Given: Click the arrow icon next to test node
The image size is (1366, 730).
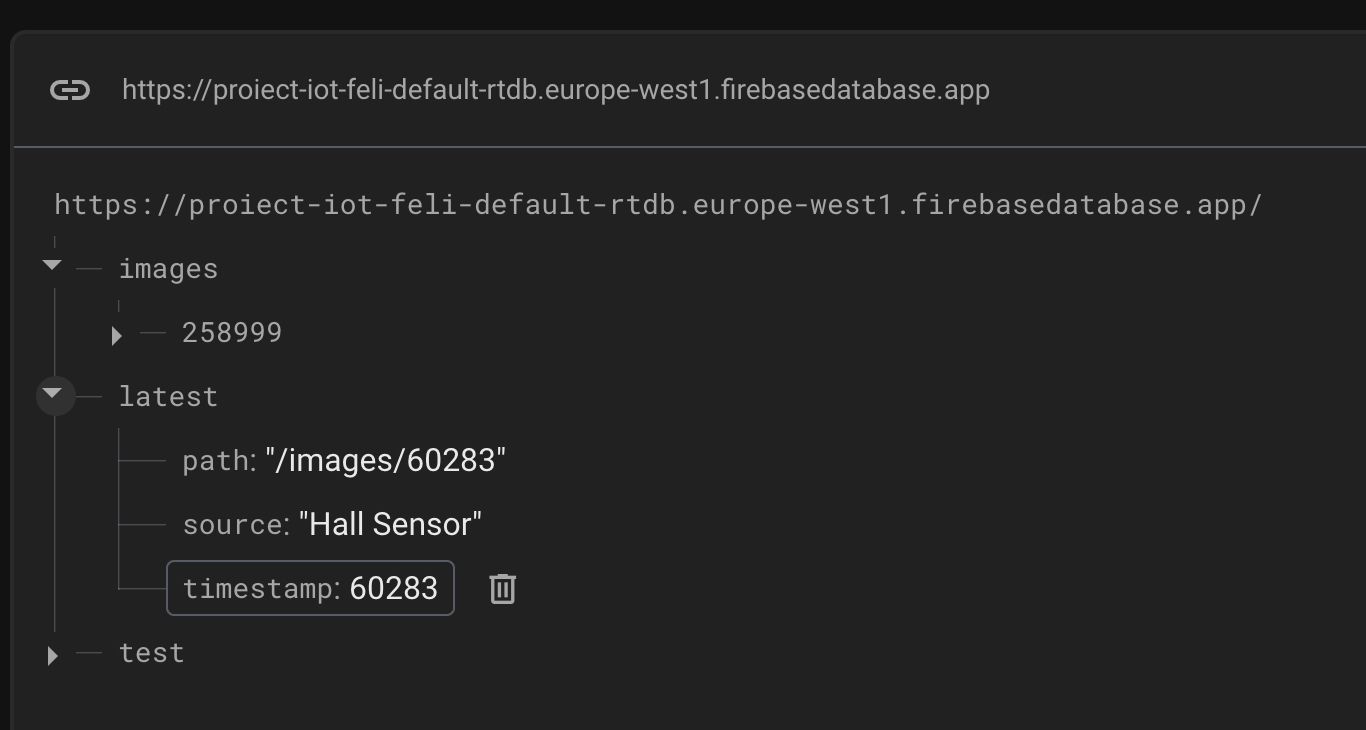Looking at the screenshot, I should pyautogui.click(x=52, y=656).
